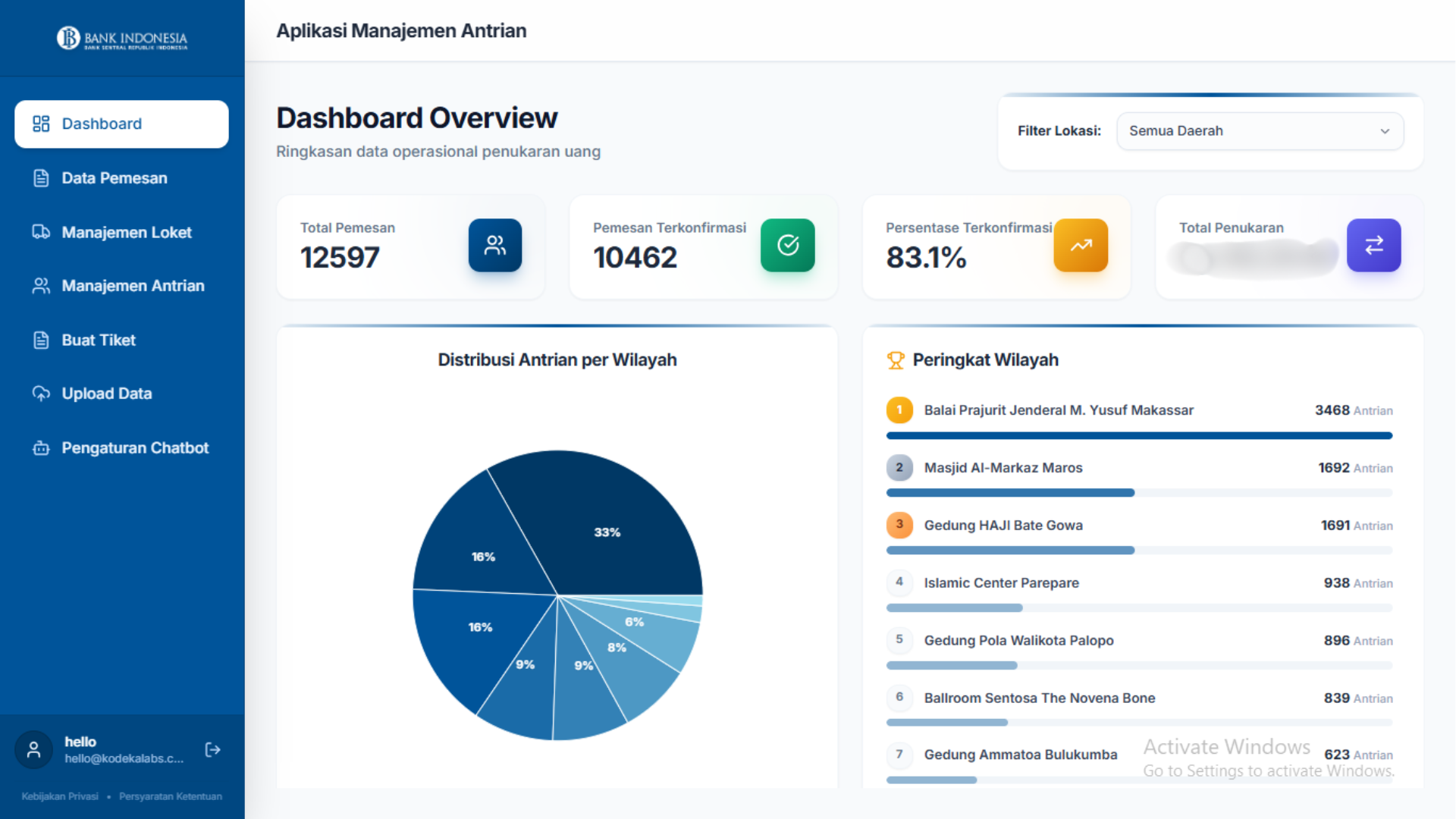Click Balai Prajurit Jenderal M. Yusuf Makassar
This screenshot has height=819, width=1456.
pos(1059,410)
